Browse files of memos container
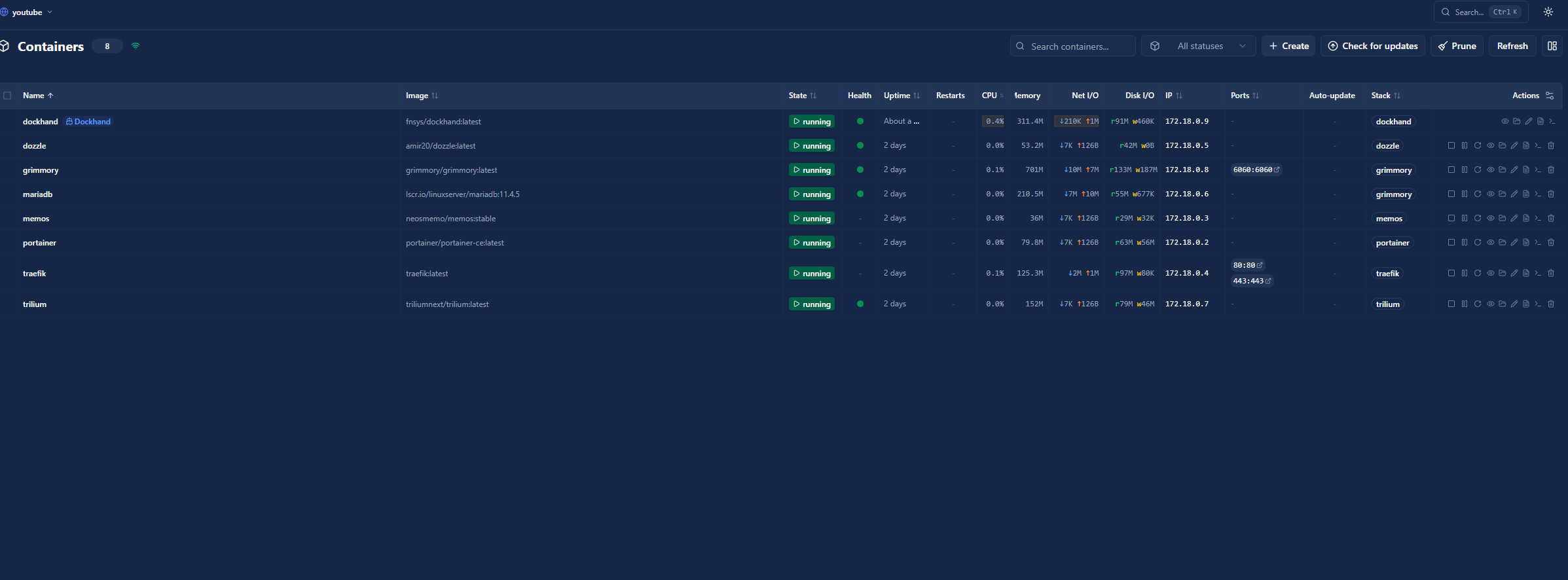The height and width of the screenshot is (580, 1568). click(1503, 218)
